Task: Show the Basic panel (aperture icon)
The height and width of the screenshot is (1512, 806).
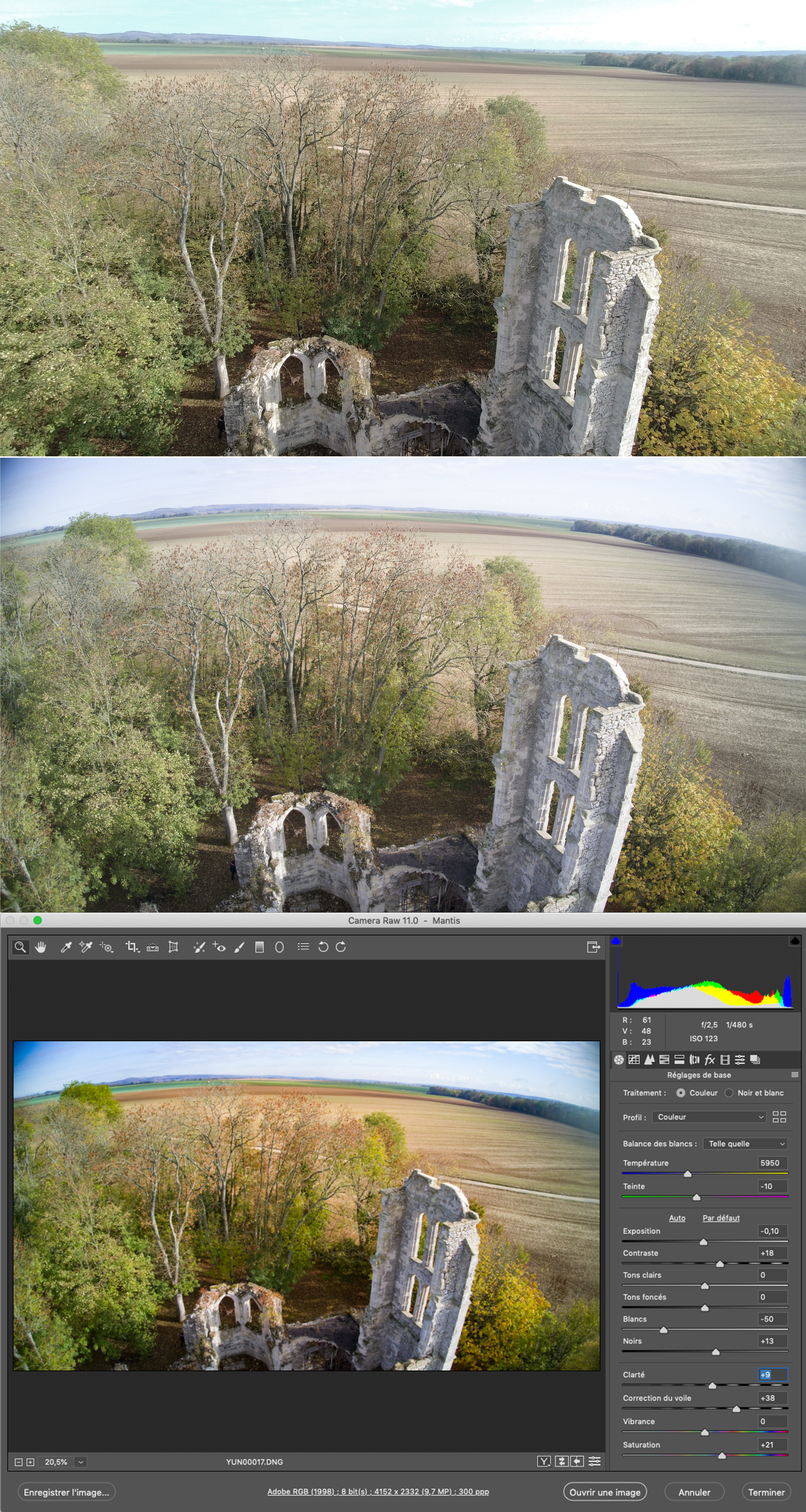Action: click(619, 1060)
